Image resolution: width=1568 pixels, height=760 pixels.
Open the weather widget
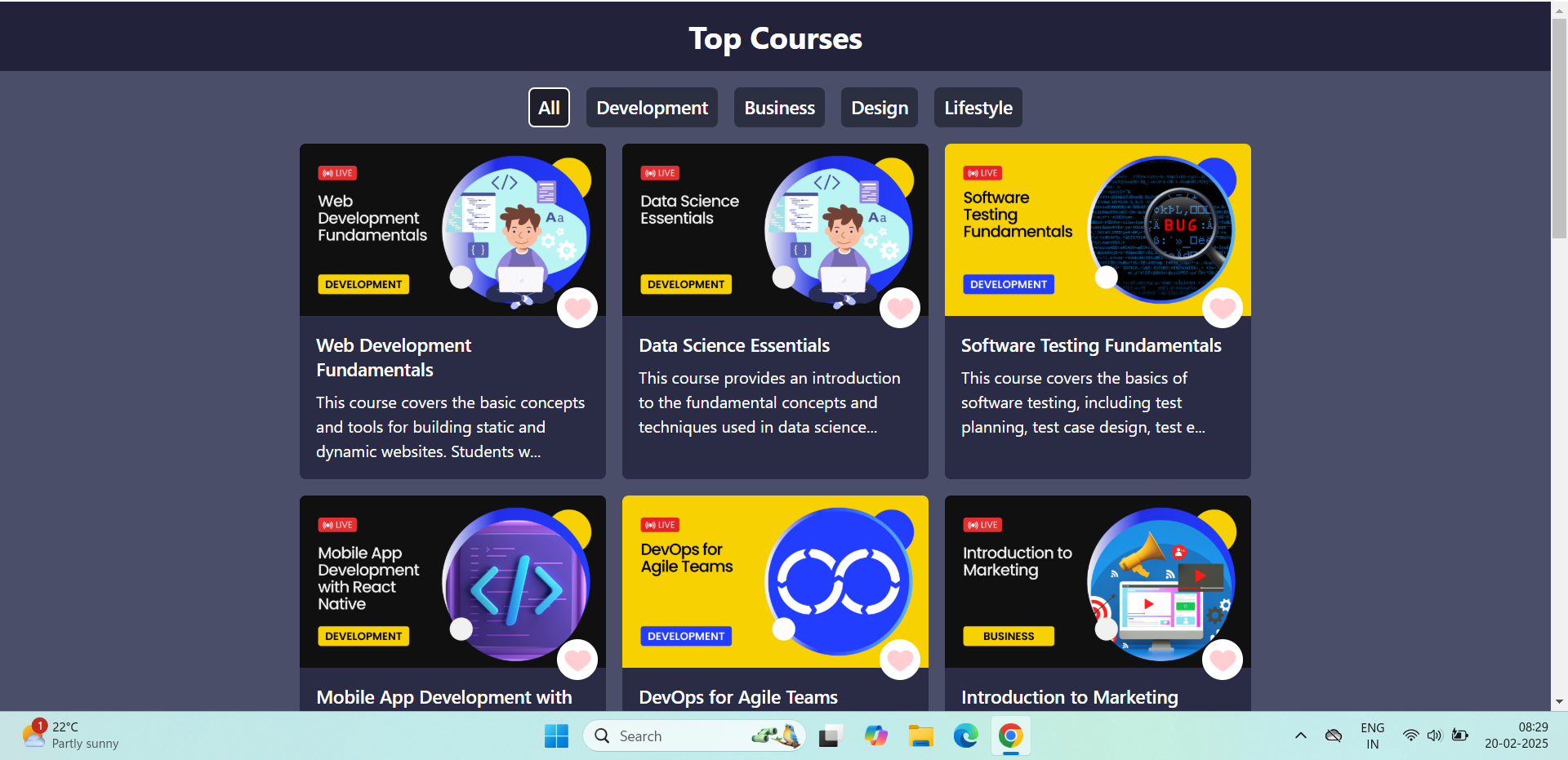pyautogui.click(x=70, y=735)
